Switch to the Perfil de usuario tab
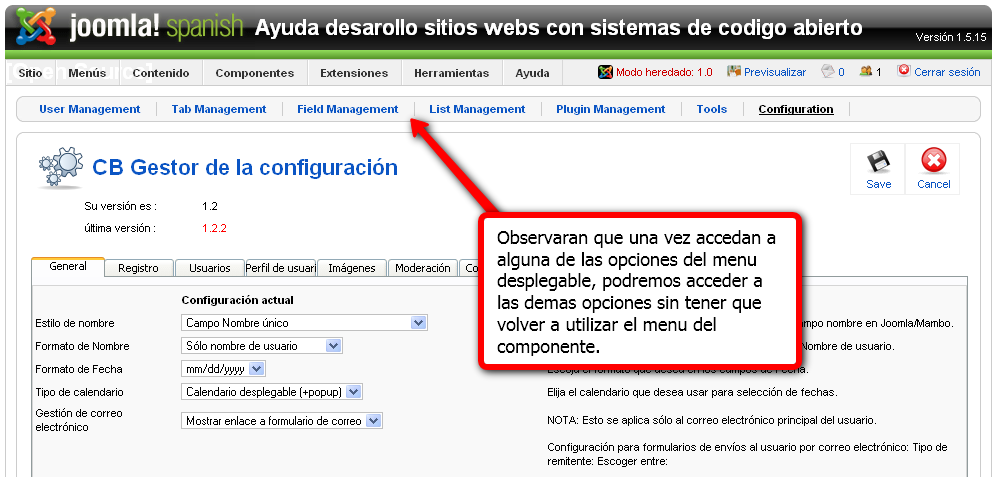The width and height of the screenshot is (1000, 477). (x=281, y=268)
